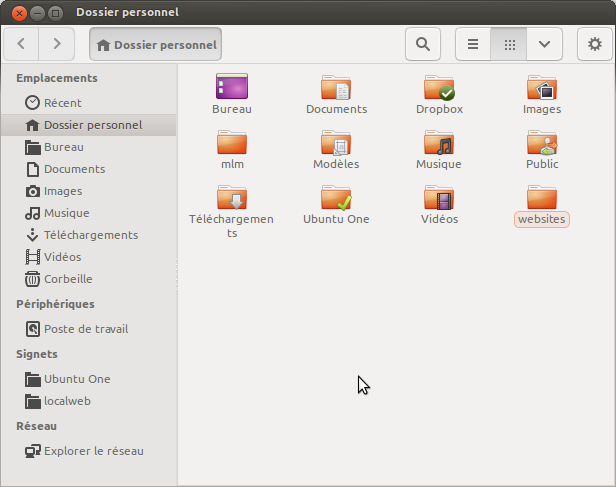616x487 pixels.
Task: Open the gear settings menu
Action: click(595, 44)
